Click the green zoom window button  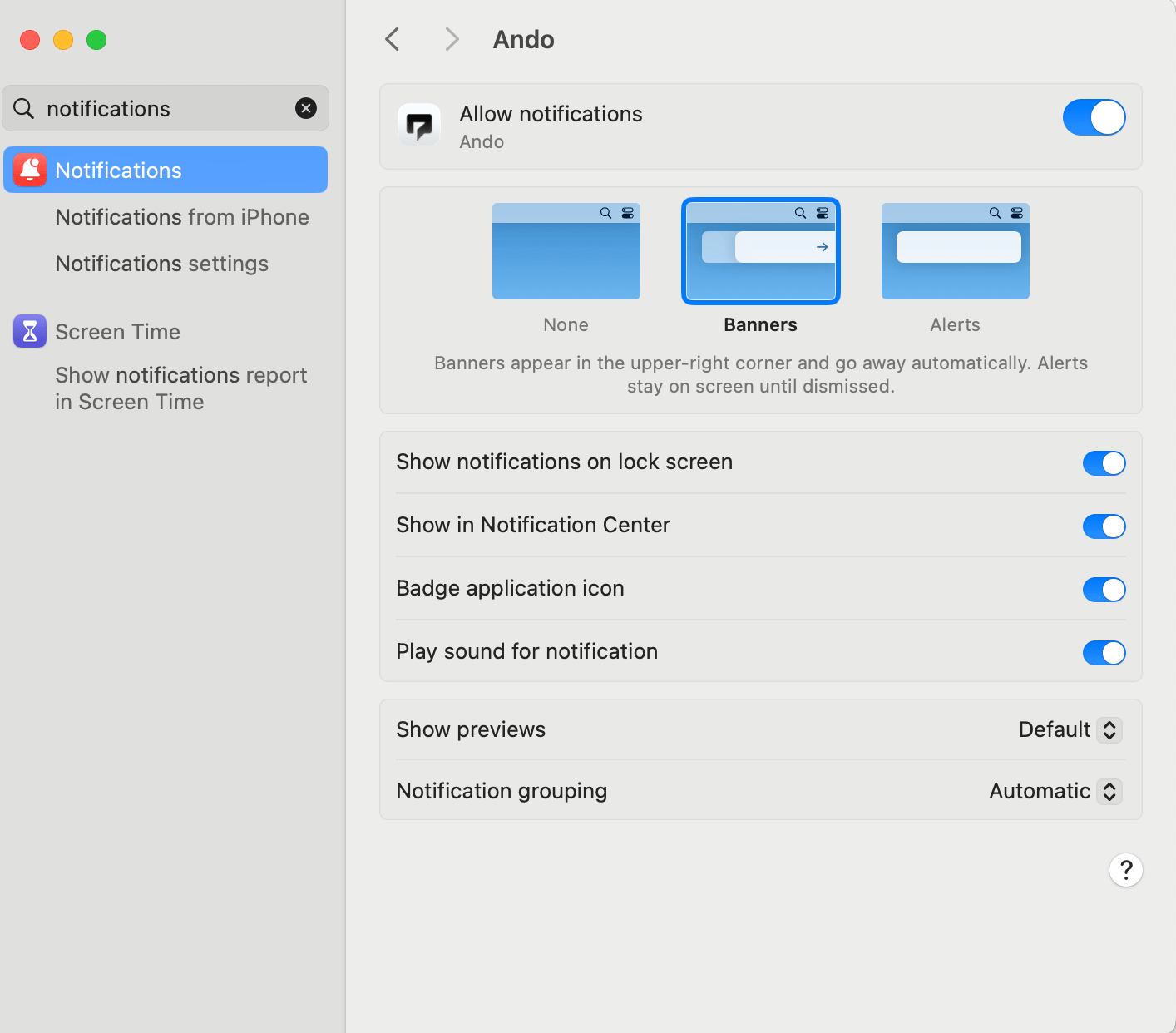tap(96, 40)
